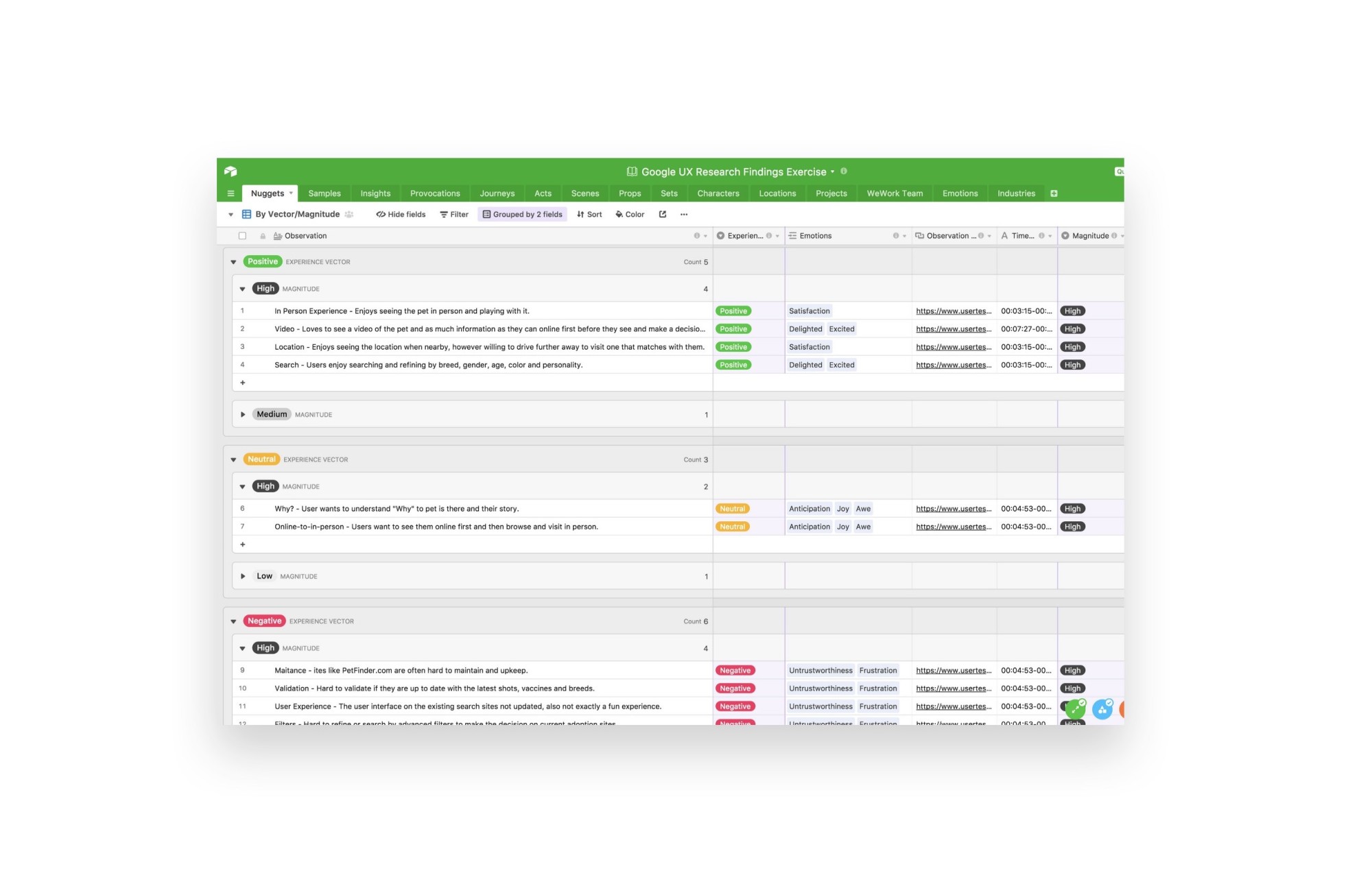1372x884 pixels.
Task: Open the share view export icon
Action: point(663,215)
